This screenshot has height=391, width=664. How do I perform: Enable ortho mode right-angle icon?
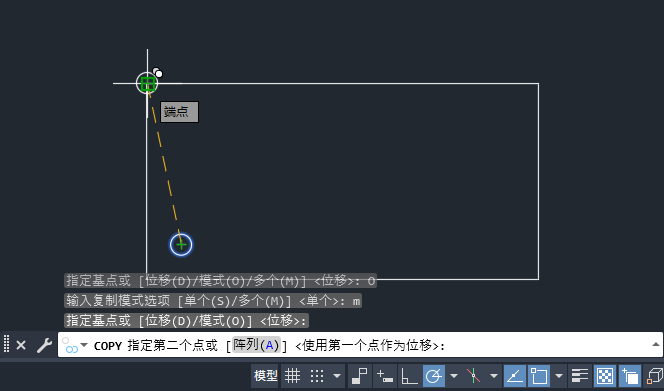point(409,375)
